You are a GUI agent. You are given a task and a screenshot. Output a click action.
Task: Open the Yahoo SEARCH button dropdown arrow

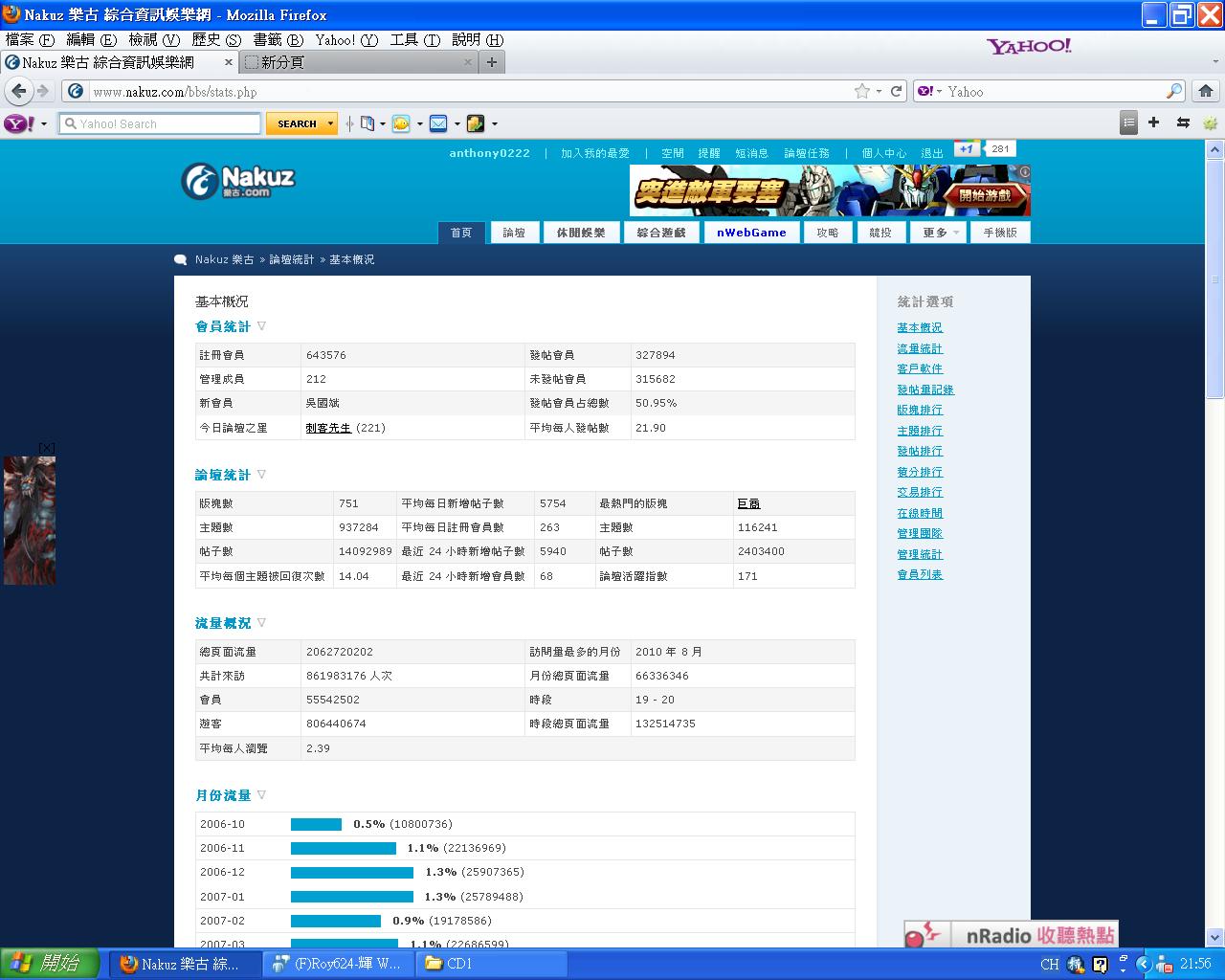tap(330, 123)
